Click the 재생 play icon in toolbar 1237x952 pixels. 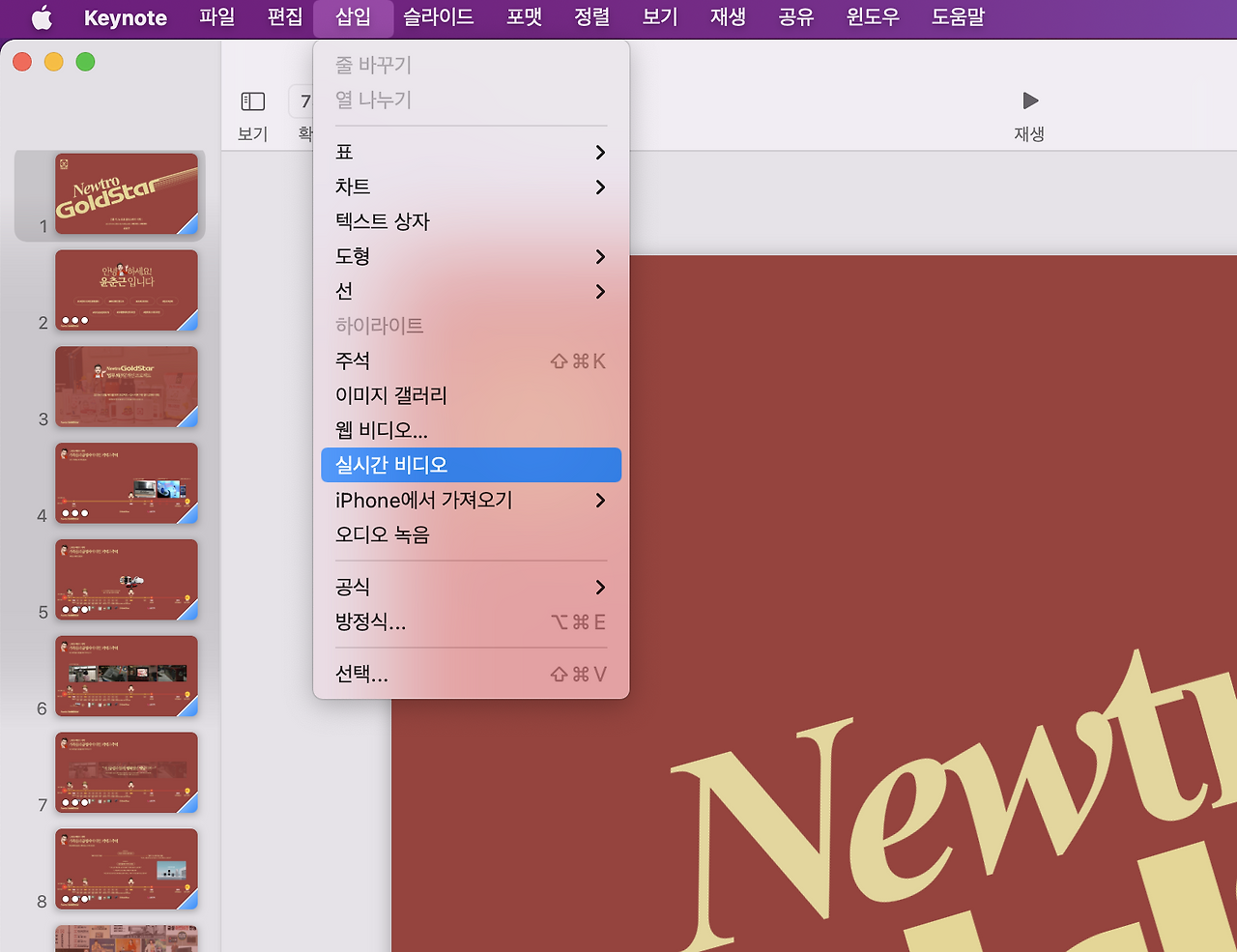coord(1028,101)
